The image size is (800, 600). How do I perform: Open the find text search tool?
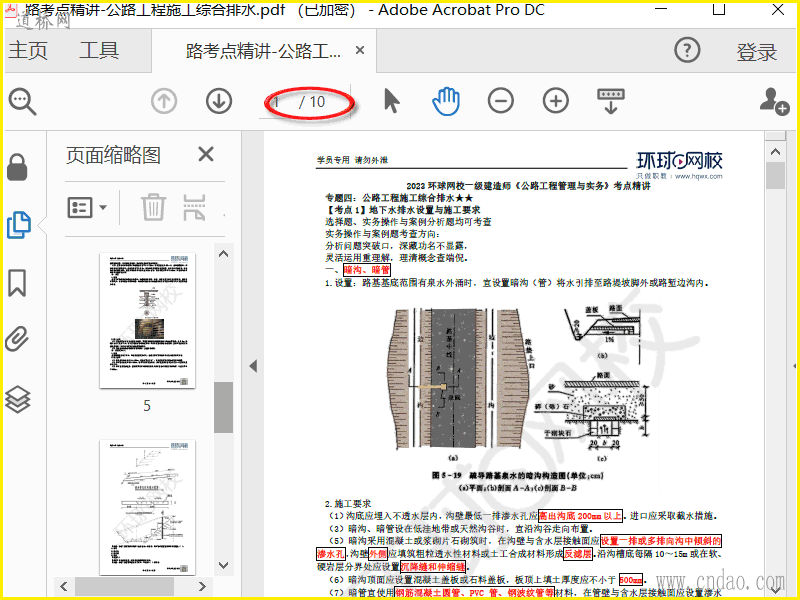[x=22, y=102]
